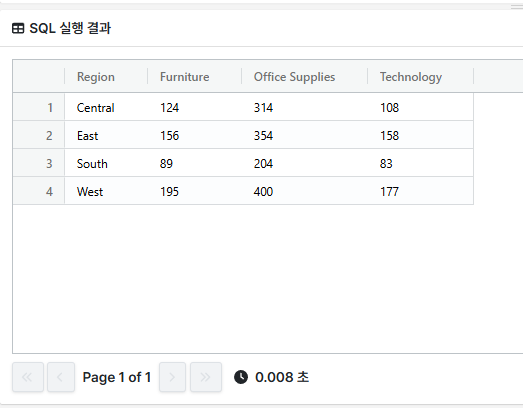Click the SQL 실행 결과 panel title
Viewport: 523px width, 408px height.
coord(70,28)
